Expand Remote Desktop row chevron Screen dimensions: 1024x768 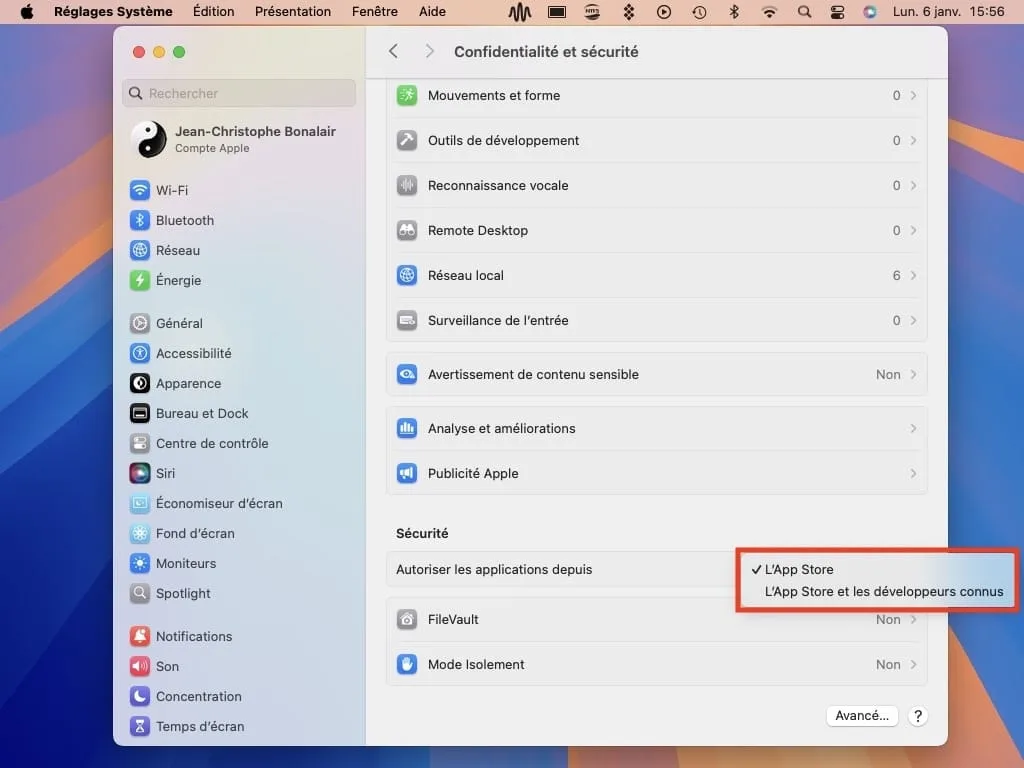(x=913, y=231)
